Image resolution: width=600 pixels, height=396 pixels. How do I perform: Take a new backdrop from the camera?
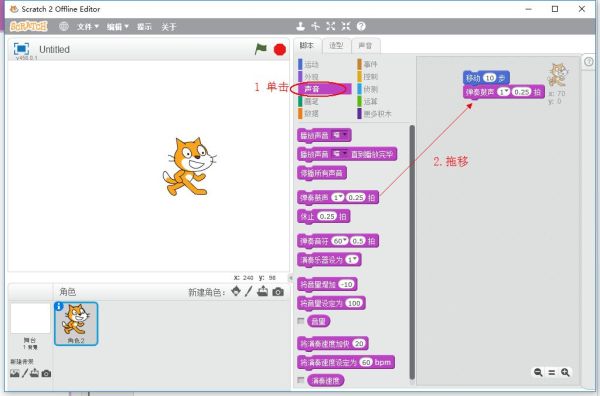click(x=46, y=373)
